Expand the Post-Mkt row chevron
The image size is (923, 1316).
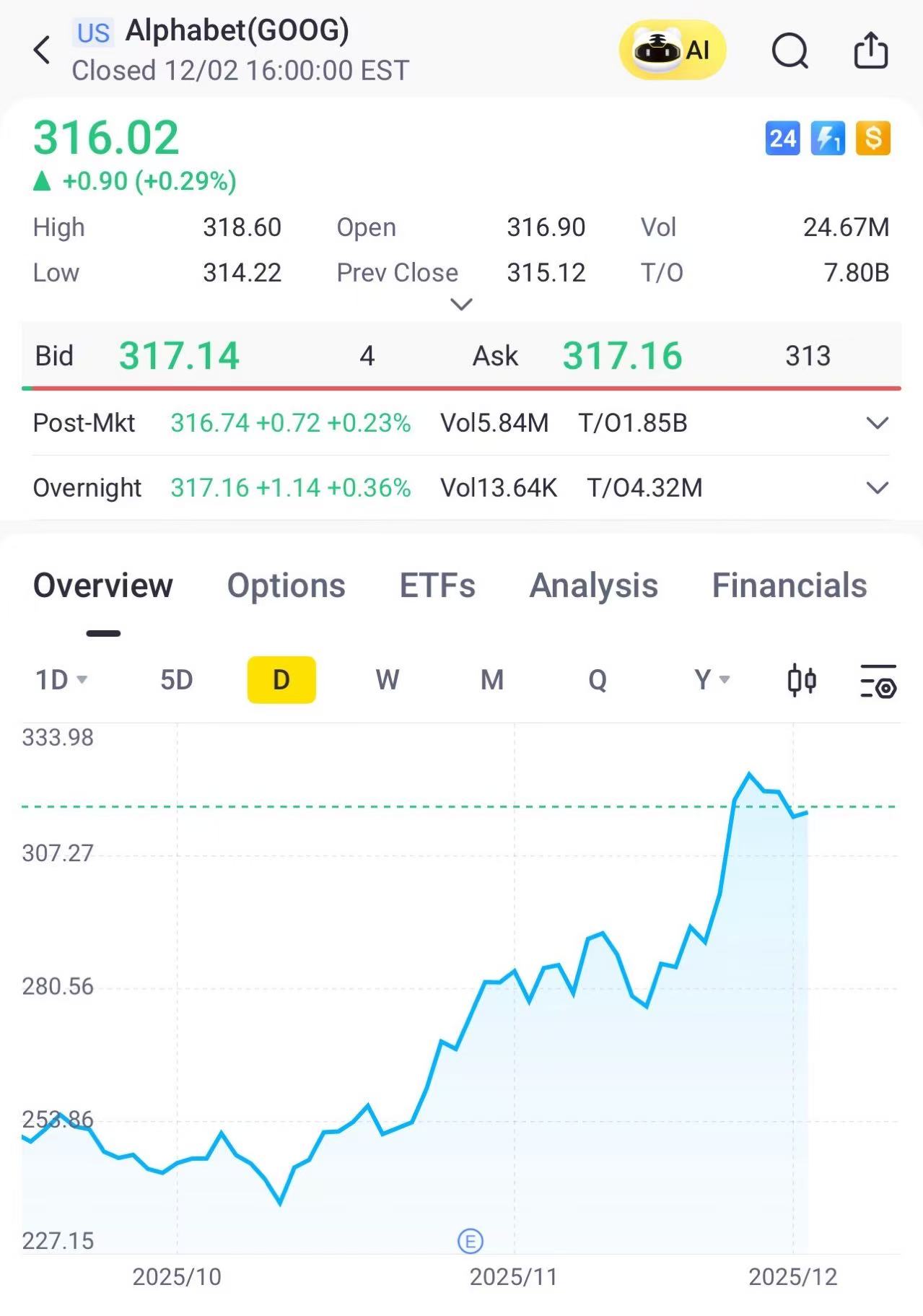877,423
